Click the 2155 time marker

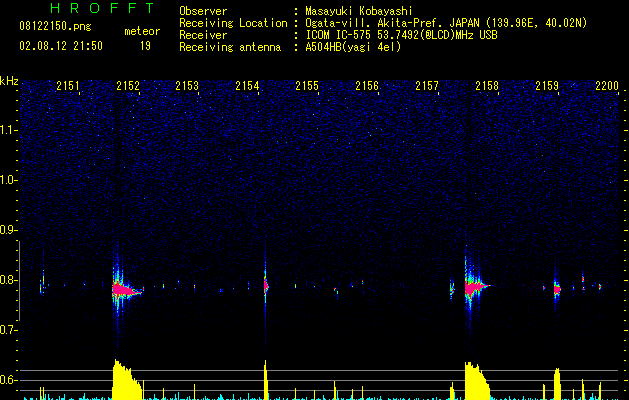307,85
